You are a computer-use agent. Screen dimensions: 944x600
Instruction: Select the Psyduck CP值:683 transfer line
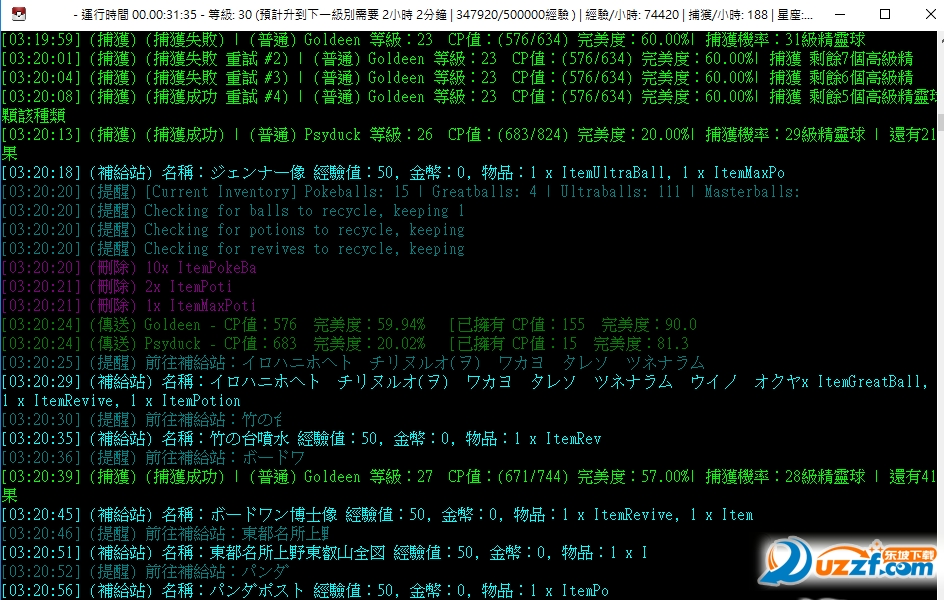click(345, 344)
